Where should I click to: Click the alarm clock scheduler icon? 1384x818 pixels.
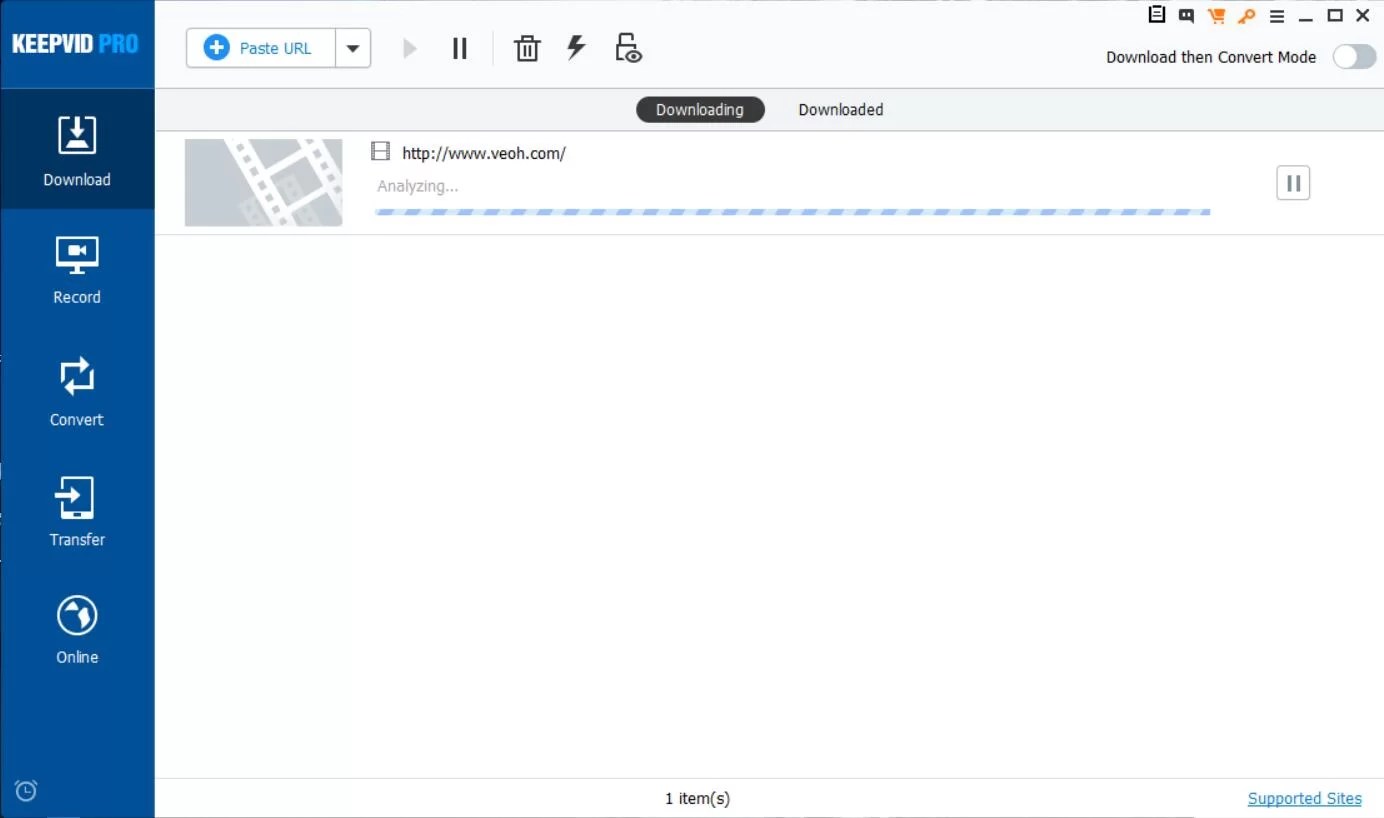[x=27, y=790]
